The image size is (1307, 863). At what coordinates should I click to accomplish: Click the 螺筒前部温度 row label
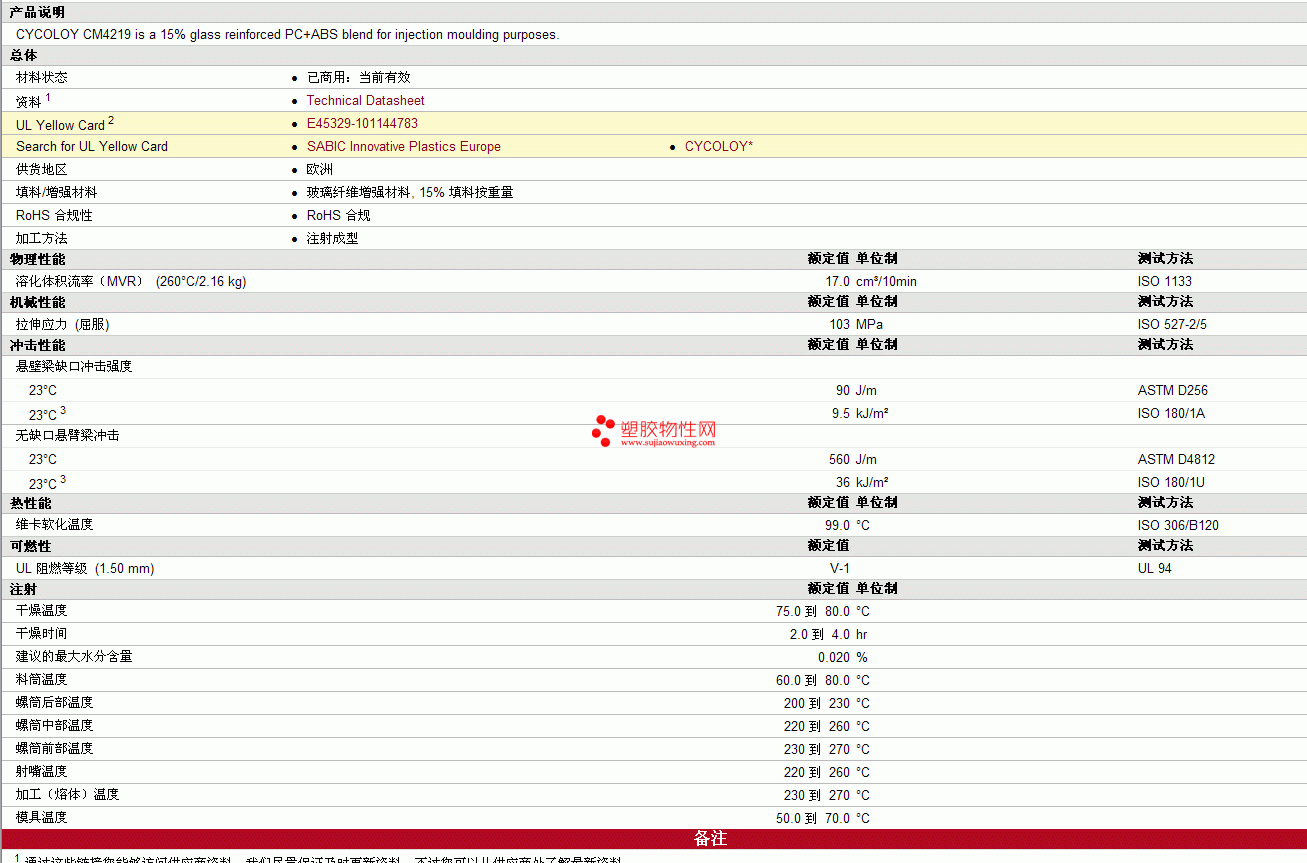click(55, 748)
